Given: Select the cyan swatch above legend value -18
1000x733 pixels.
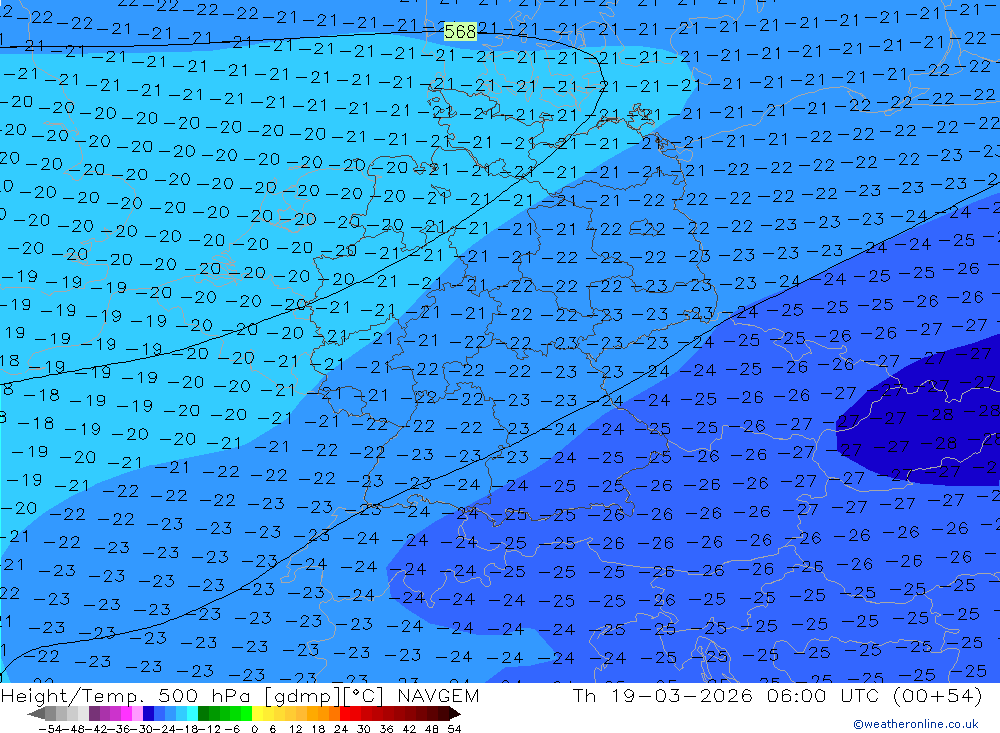Looking at the screenshot, I should tap(192, 713).
